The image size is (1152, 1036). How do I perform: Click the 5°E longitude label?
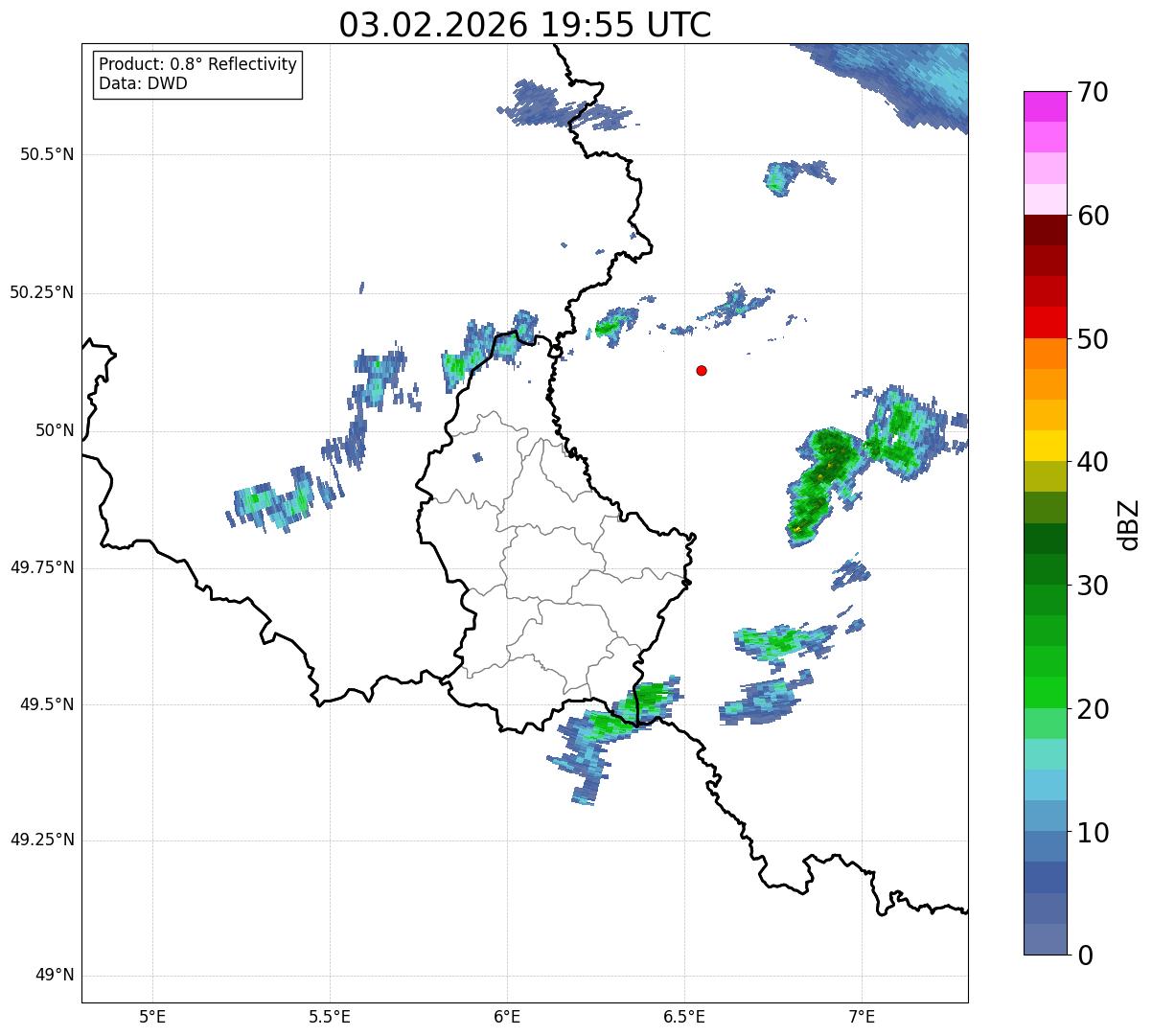[x=152, y=1017]
